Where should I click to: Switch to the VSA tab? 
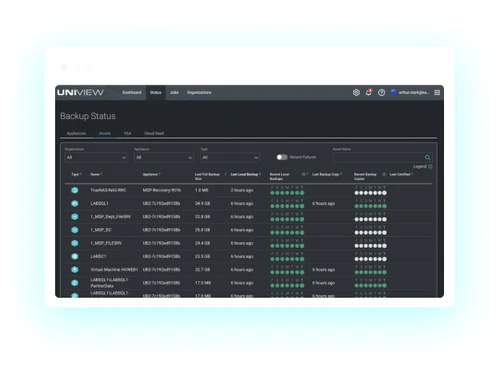coord(127,133)
